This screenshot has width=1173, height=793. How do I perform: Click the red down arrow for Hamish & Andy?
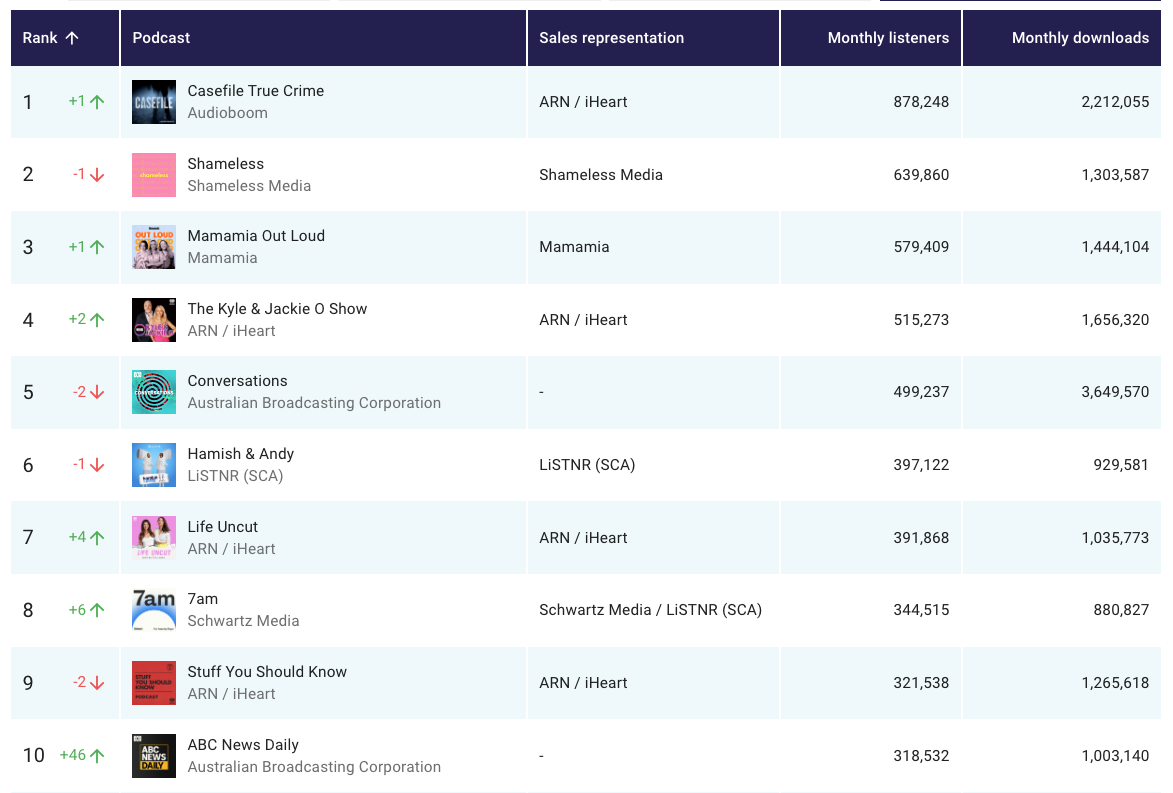point(97,465)
